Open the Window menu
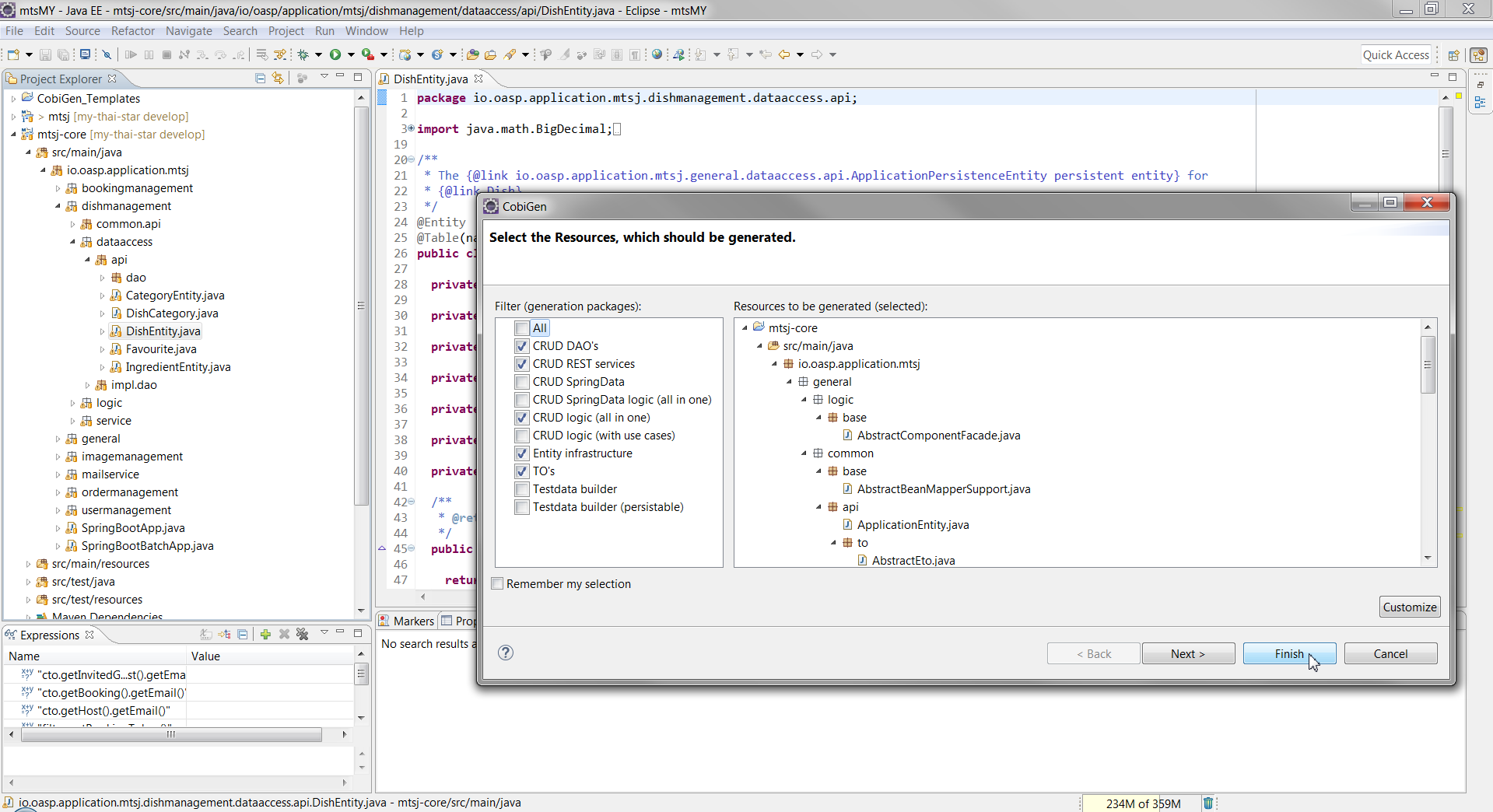This screenshot has width=1493, height=812. tap(366, 31)
